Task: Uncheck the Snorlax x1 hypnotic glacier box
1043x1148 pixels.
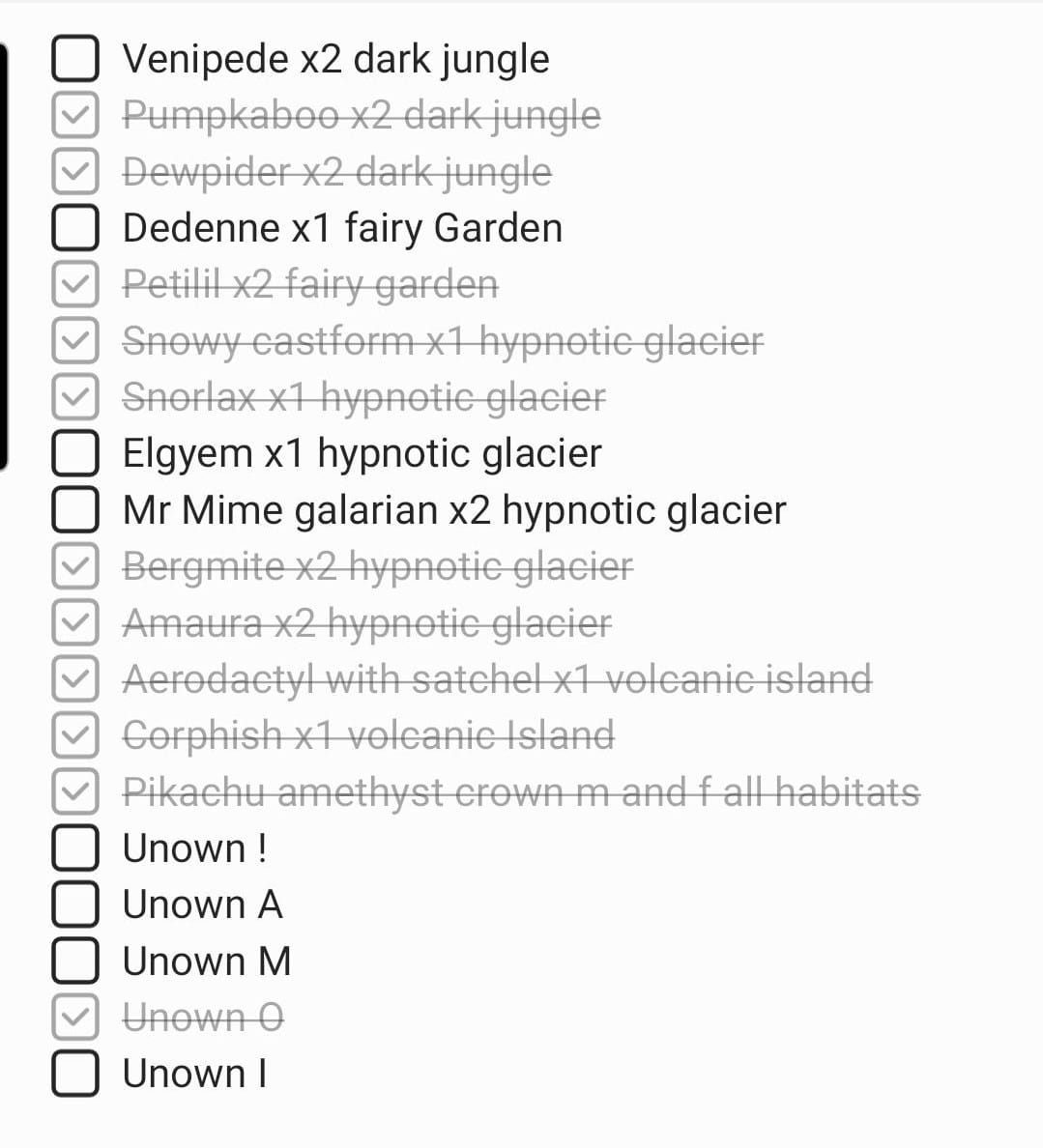Action: tap(74, 396)
